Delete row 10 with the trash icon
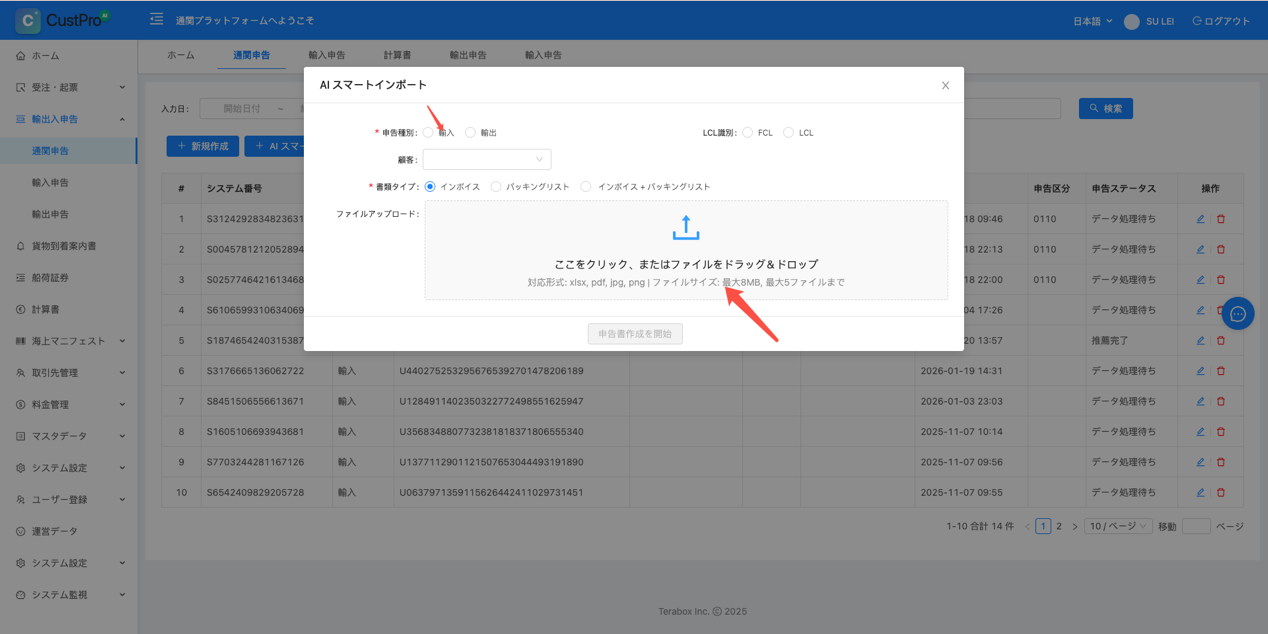Viewport: 1268px width, 634px height. [x=1221, y=492]
